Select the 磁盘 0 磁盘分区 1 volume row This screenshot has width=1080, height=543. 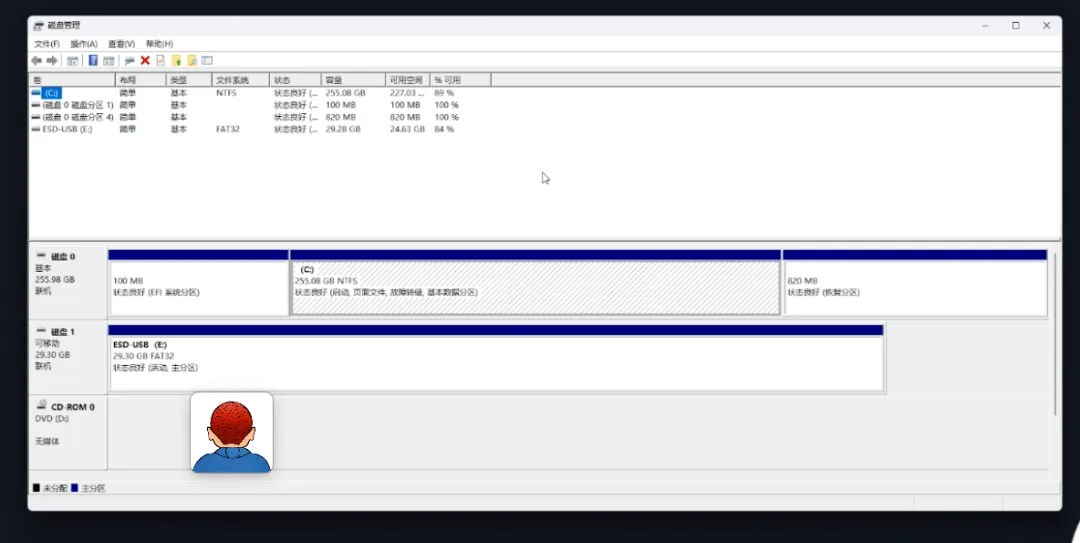pyautogui.click(x=78, y=105)
